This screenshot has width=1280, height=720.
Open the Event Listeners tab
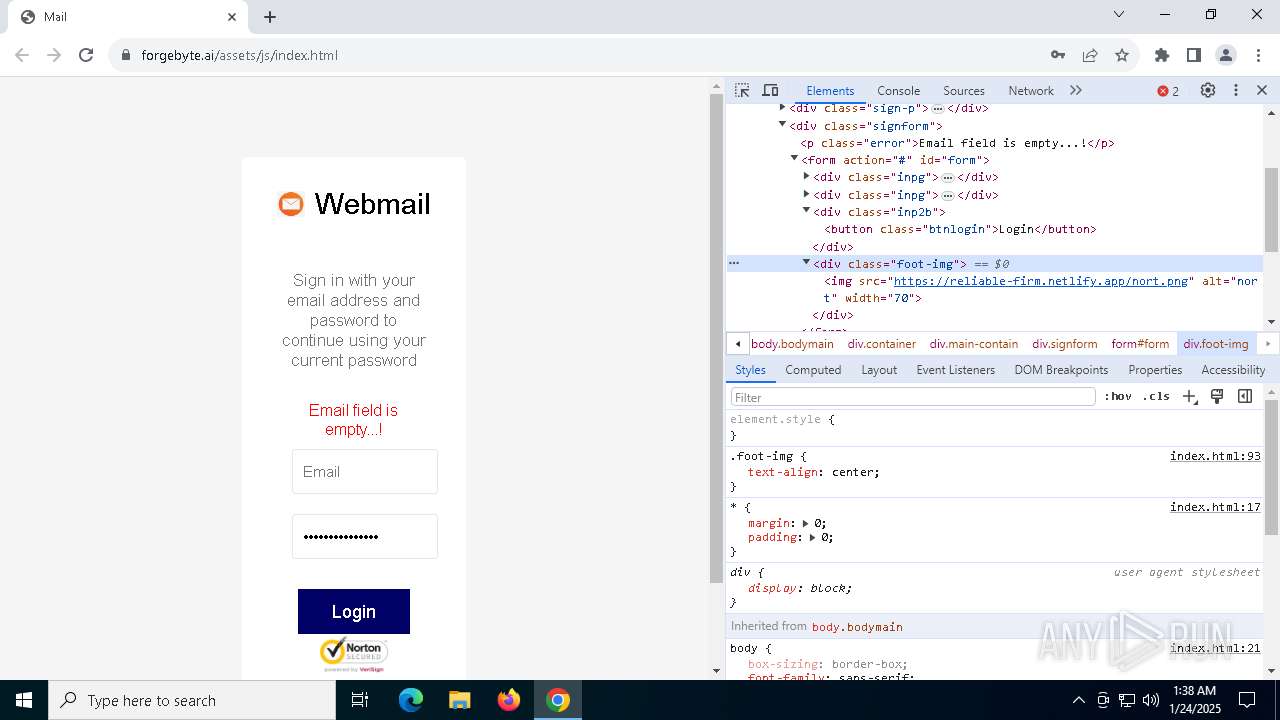[x=956, y=370]
